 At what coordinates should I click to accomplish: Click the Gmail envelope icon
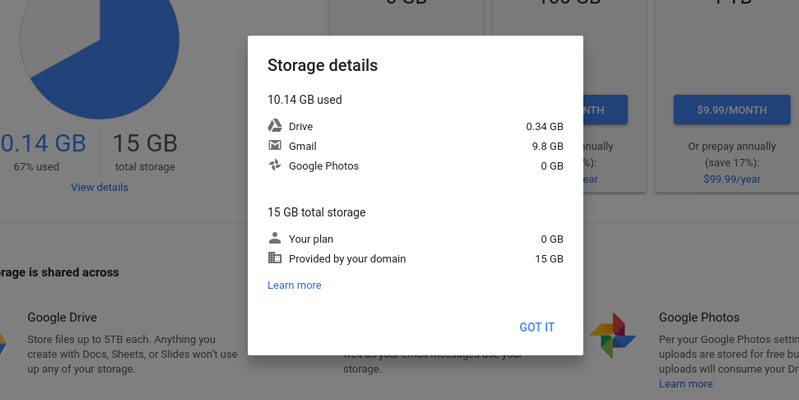tap(275, 145)
